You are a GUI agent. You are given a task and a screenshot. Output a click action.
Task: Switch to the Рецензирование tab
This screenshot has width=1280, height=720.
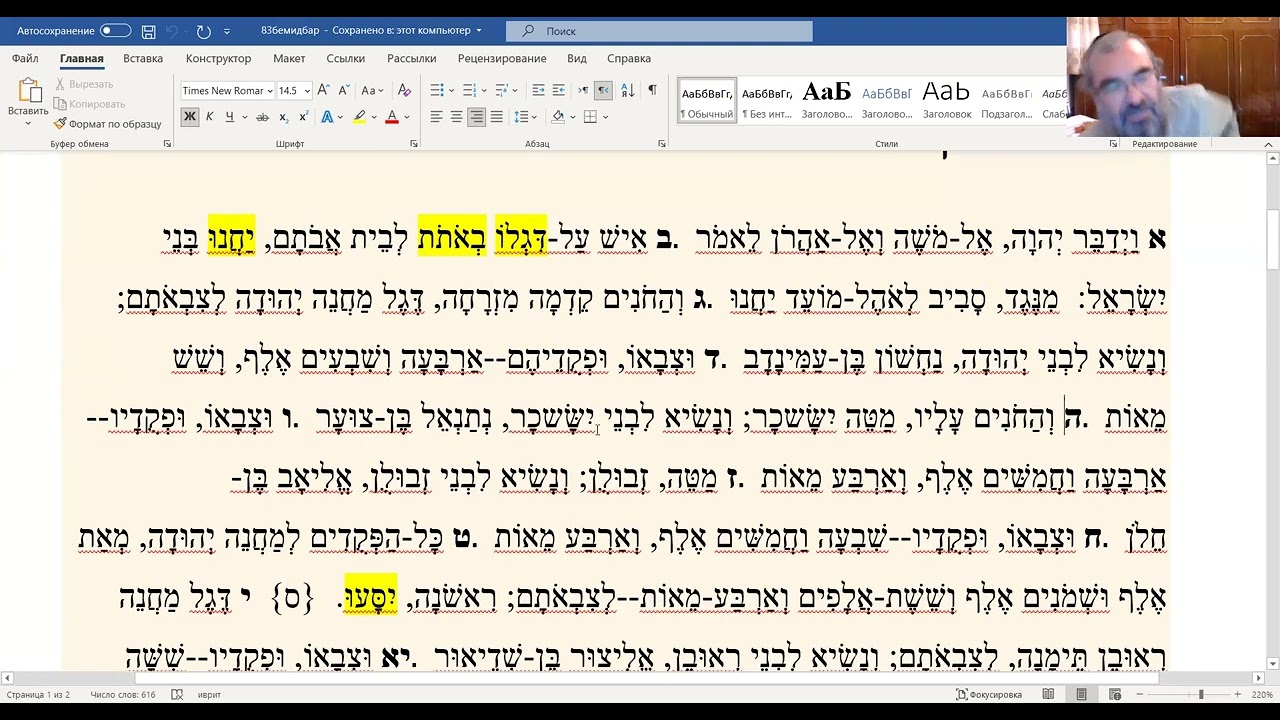502,59
